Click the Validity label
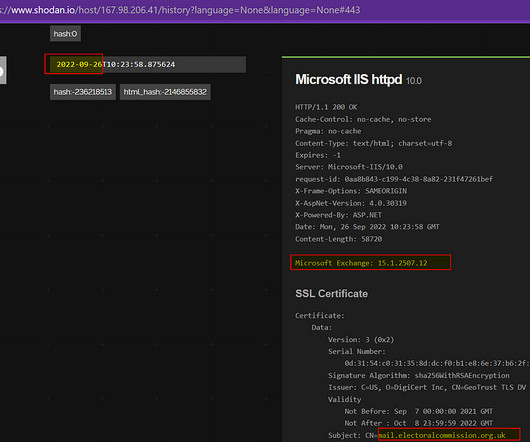This screenshot has height=442, width=530. click(x=344, y=399)
